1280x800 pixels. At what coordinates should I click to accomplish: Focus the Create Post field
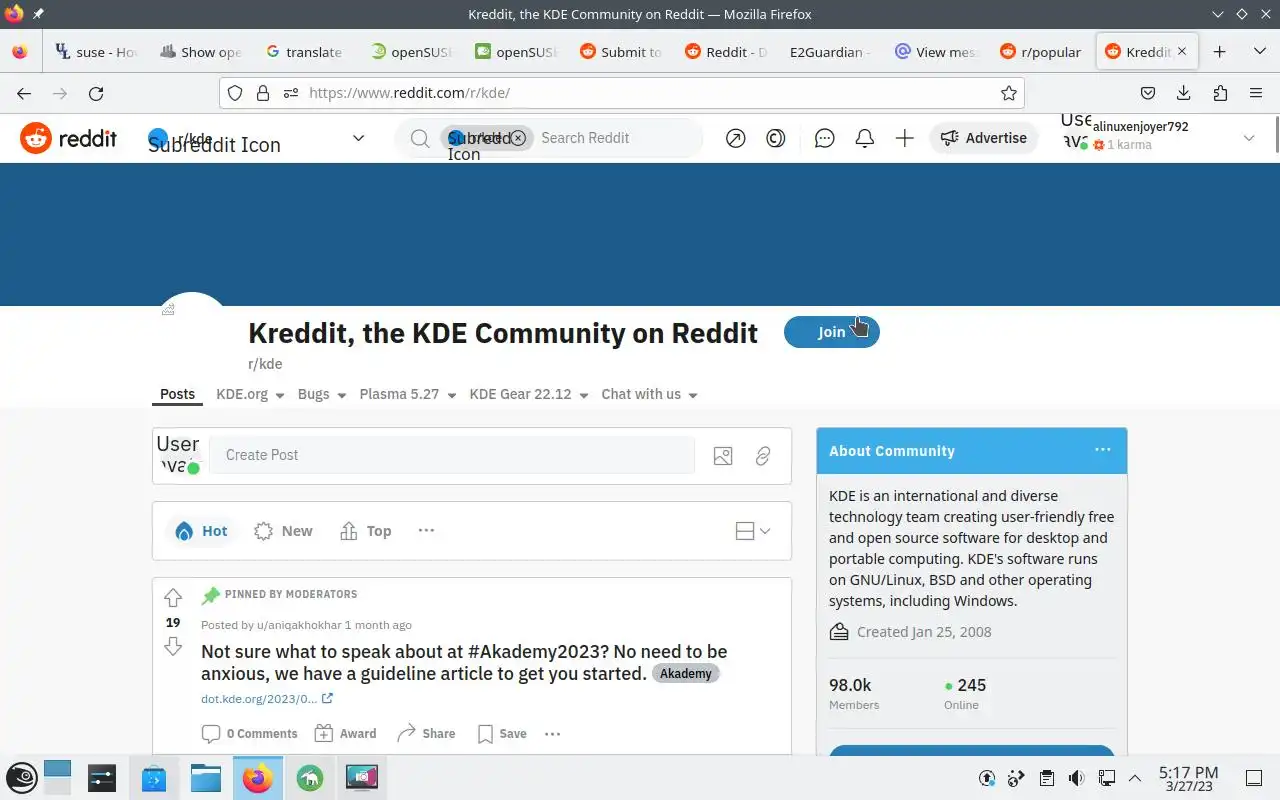click(x=452, y=455)
